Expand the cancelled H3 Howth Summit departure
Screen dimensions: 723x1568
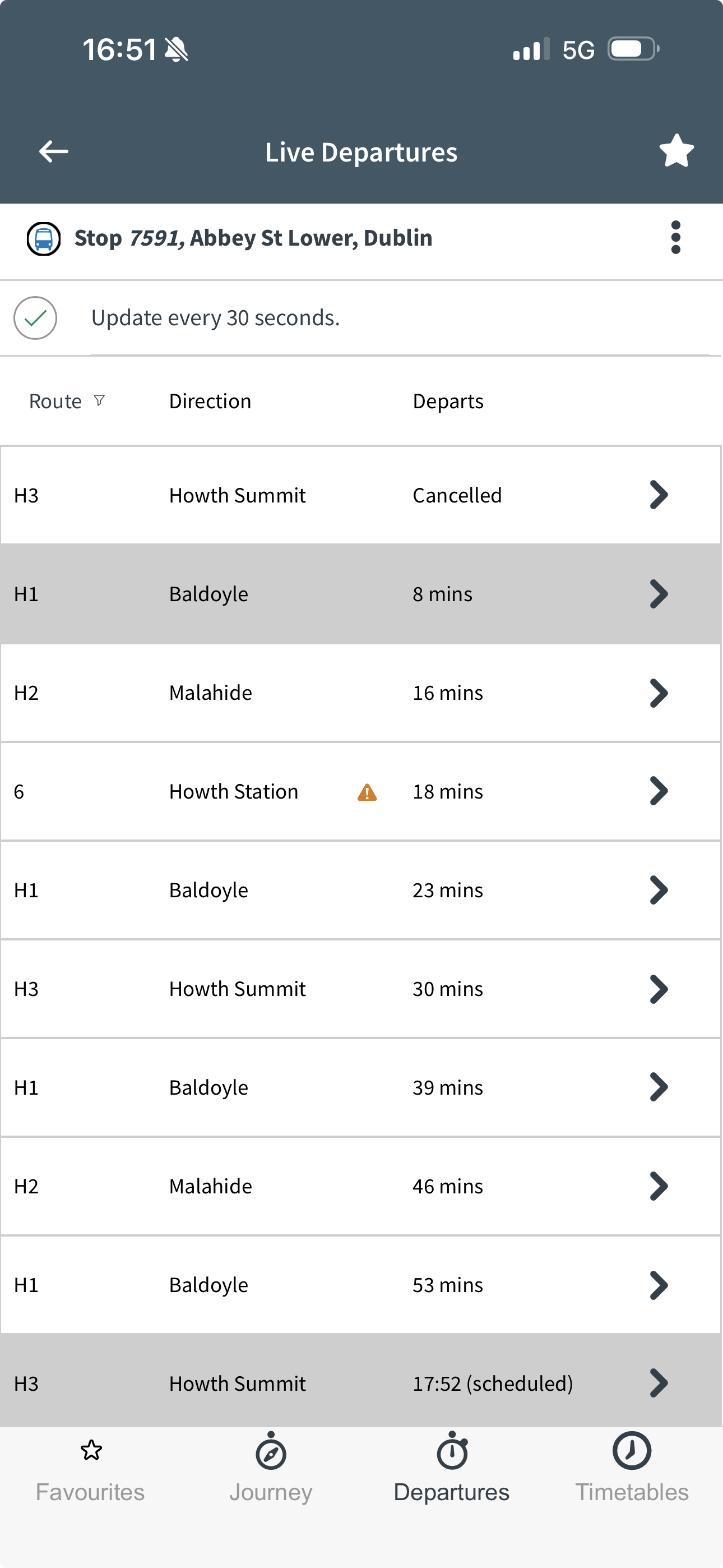(x=659, y=495)
